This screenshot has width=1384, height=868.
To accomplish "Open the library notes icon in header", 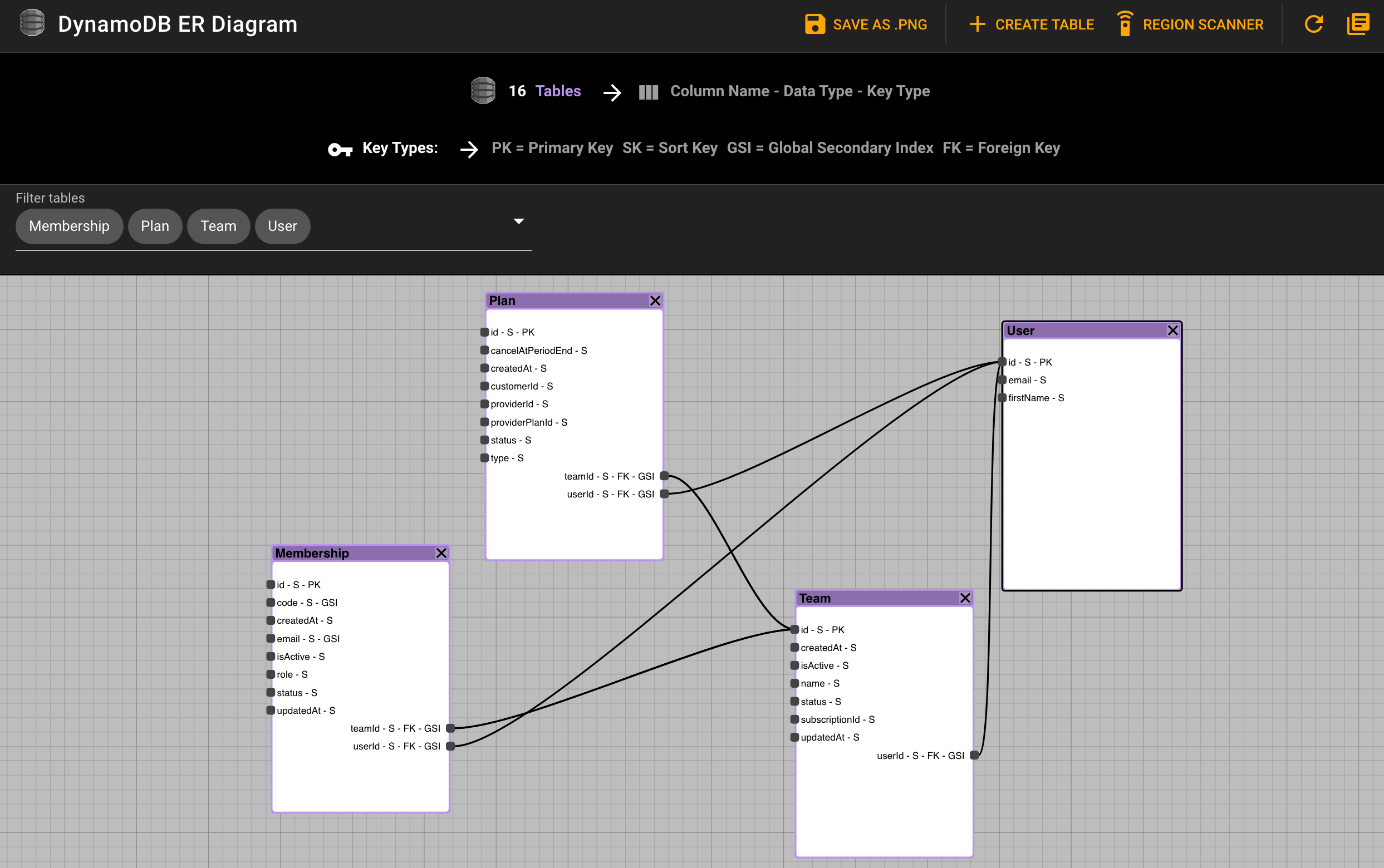I will tap(1358, 24).
